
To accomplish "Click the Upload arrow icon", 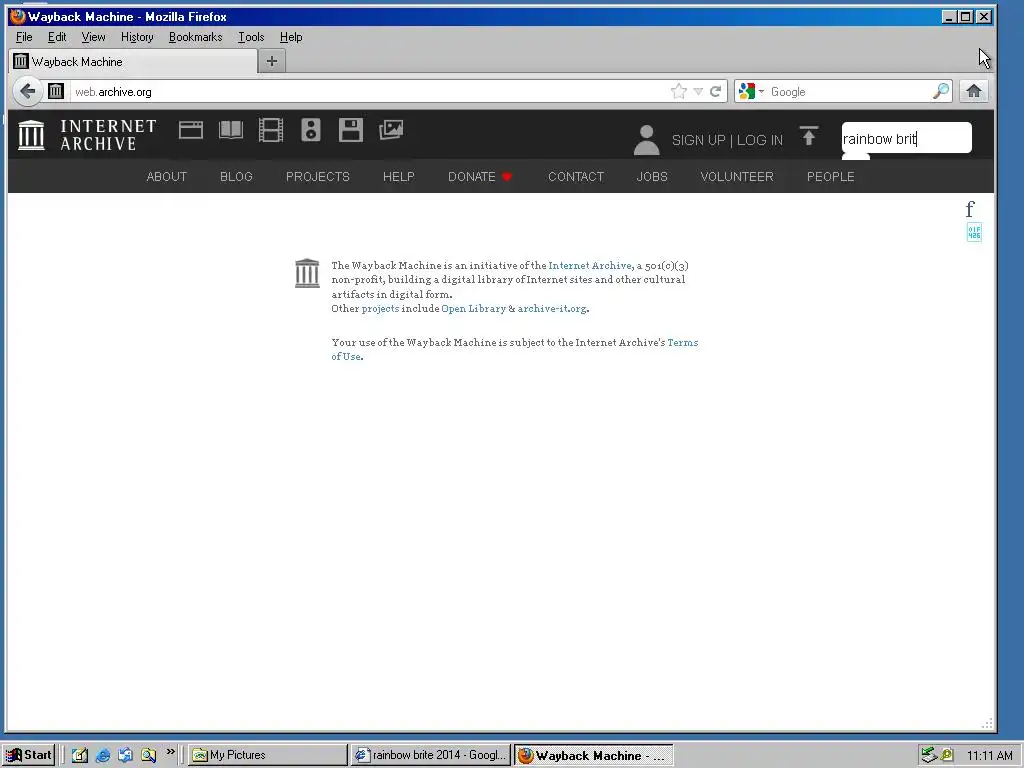I will (x=808, y=136).
